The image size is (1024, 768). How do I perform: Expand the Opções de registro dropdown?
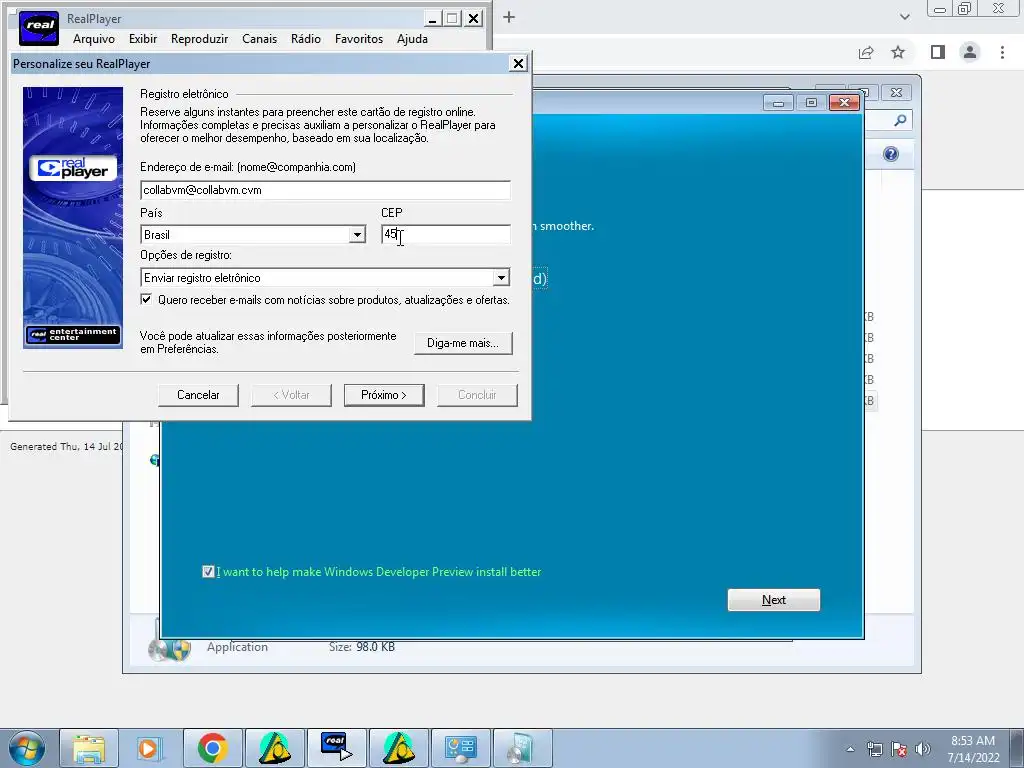tap(501, 278)
